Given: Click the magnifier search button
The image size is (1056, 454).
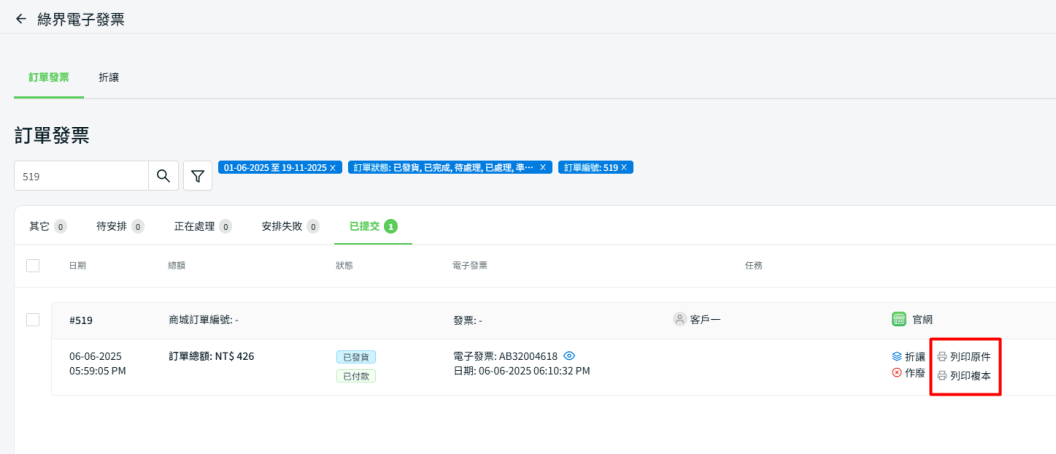Looking at the screenshot, I should point(163,176).
